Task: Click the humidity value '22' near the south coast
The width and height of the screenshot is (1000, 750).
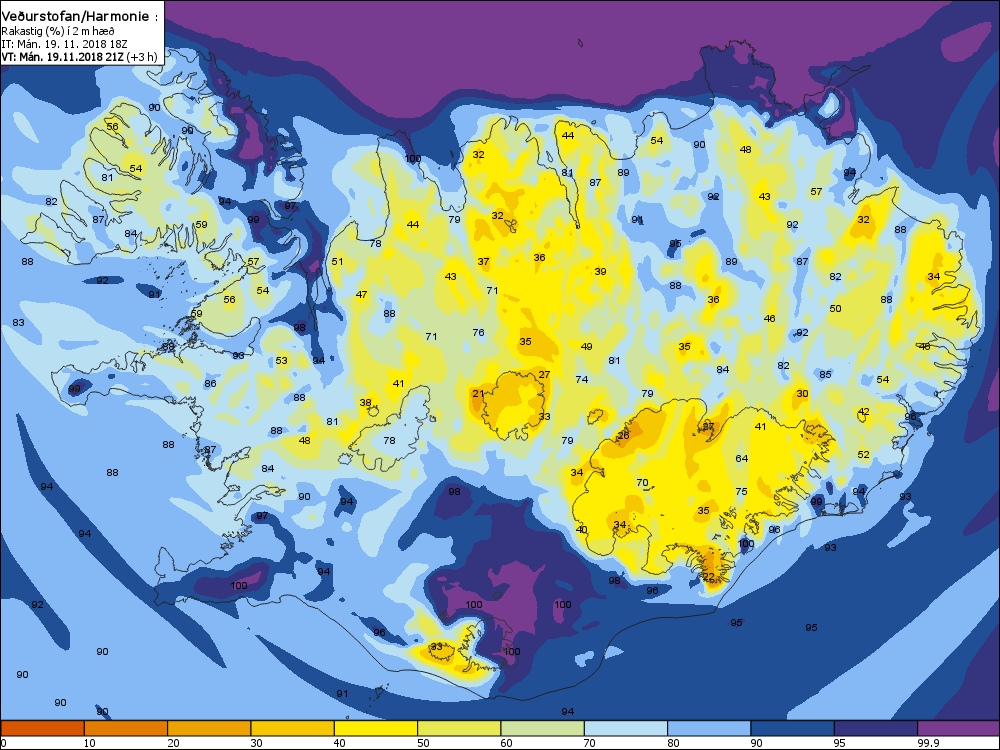Action: point(709,577)
